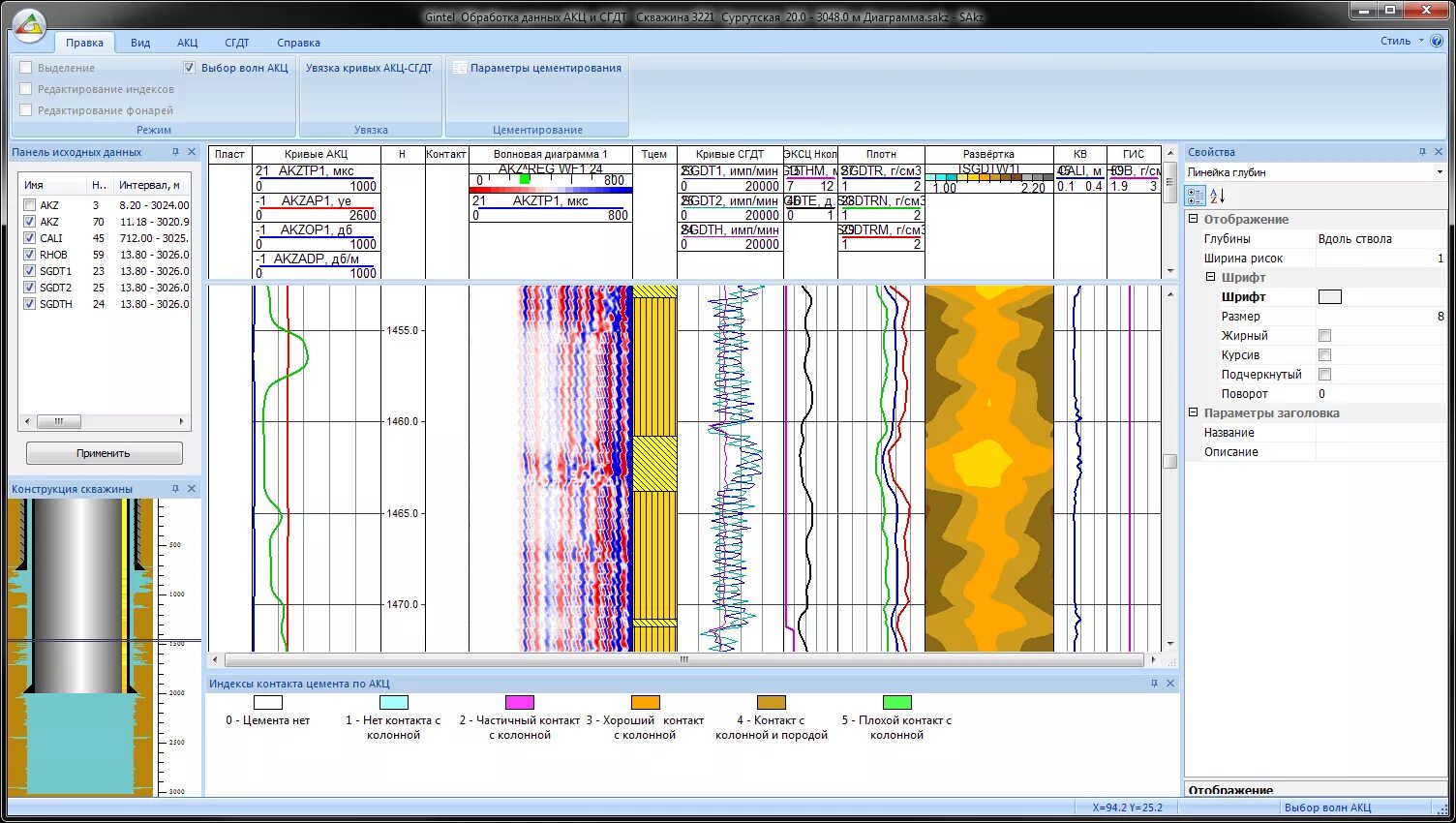Open the Вид ribbon tab
This screenshot has height=823, width=1456.
[140, 43]
